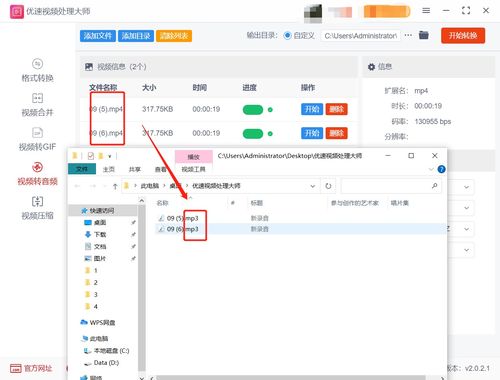The image size is (500, 380).
Task: Open folder 1 in the navigation pane
Action: (x=95, y=270)
